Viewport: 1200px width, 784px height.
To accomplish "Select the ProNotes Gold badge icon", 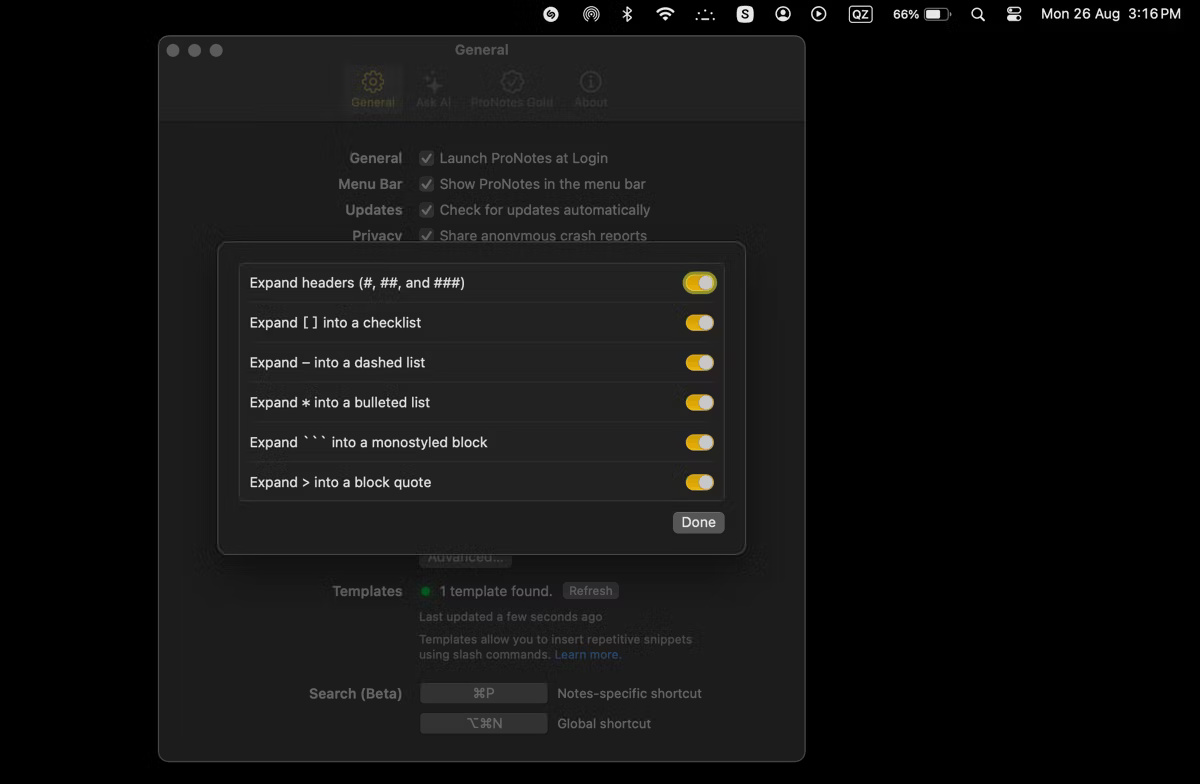I will pos(511,83).
